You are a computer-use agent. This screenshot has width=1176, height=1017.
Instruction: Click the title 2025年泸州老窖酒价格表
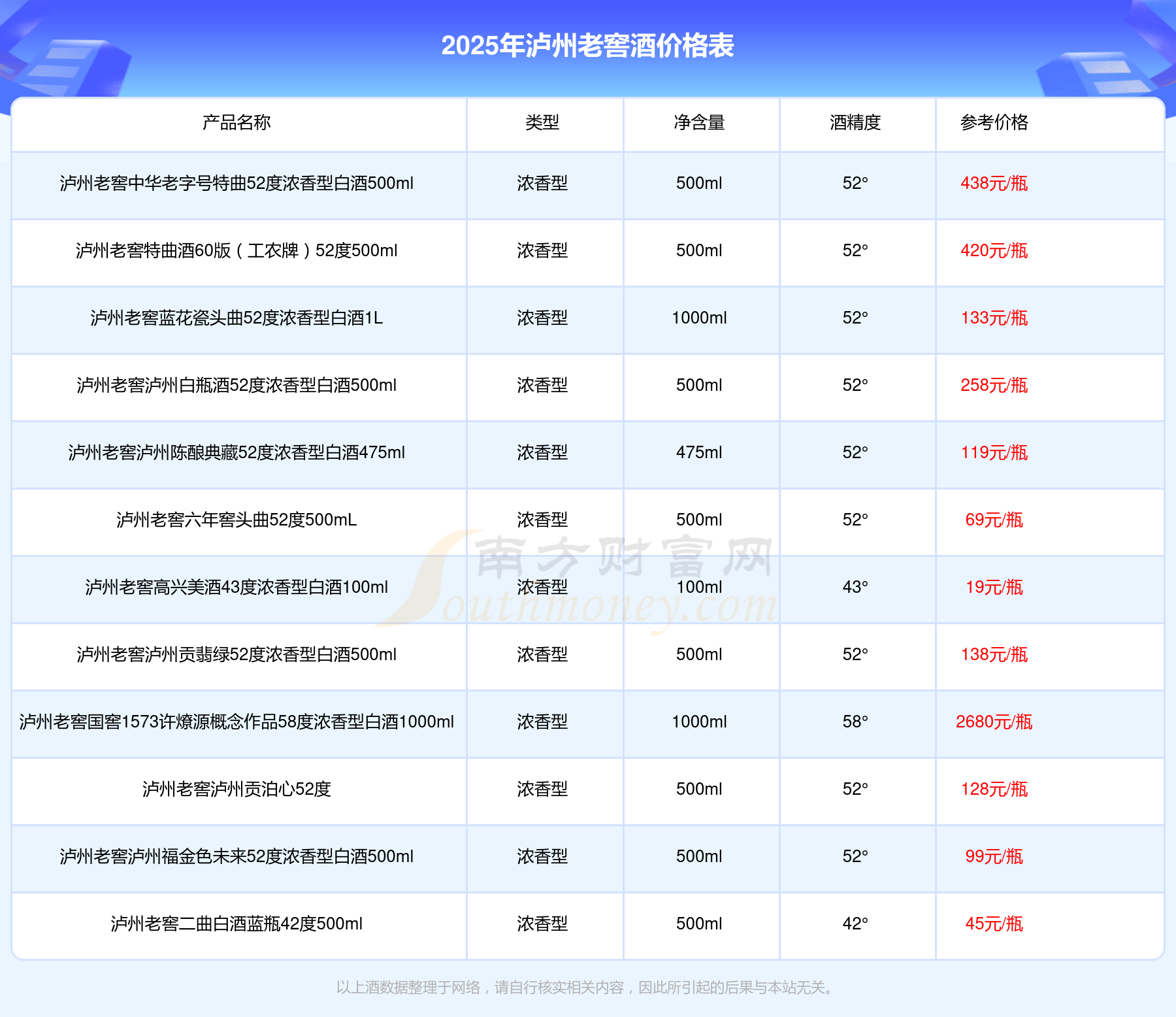pyautogui.click(x=587, y=46)
